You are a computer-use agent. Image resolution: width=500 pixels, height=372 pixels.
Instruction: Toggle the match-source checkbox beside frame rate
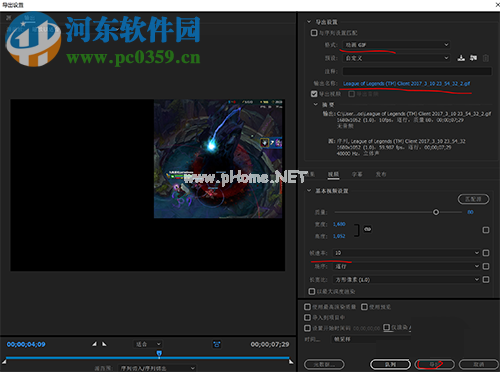coord(486,253)
